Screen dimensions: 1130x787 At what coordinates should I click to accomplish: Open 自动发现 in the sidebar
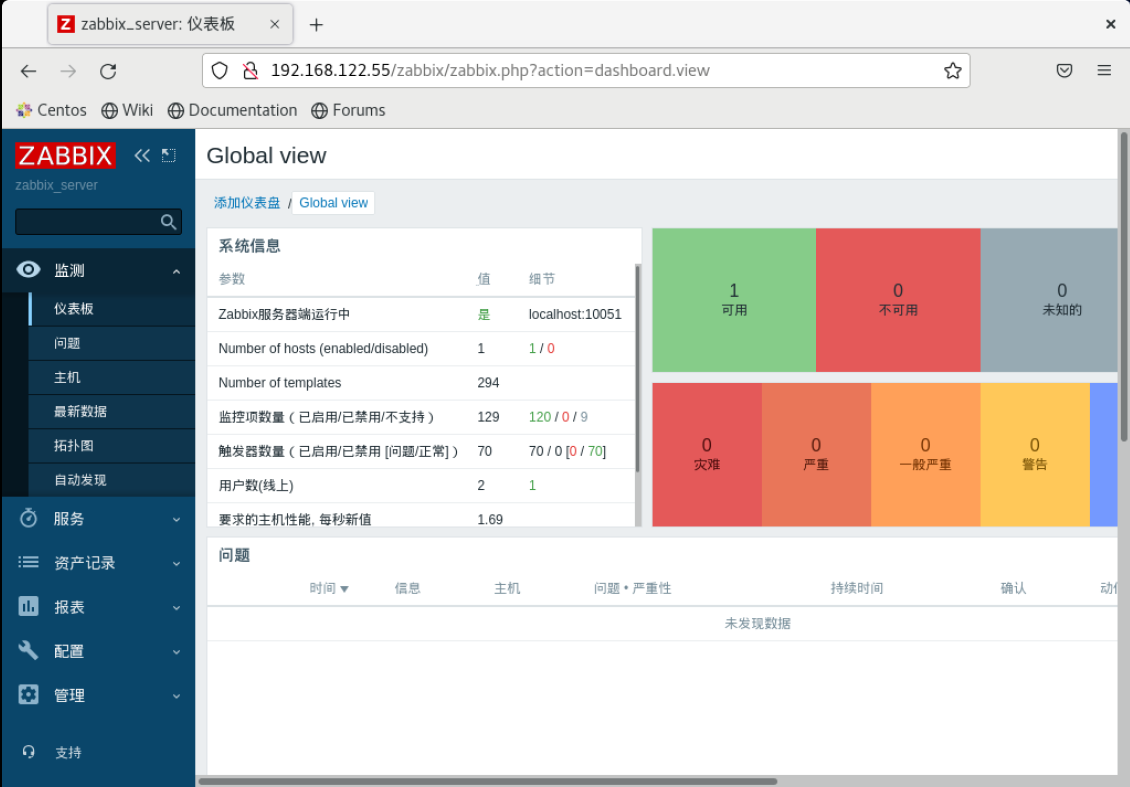pyautogui.click(x=112, y=480)
